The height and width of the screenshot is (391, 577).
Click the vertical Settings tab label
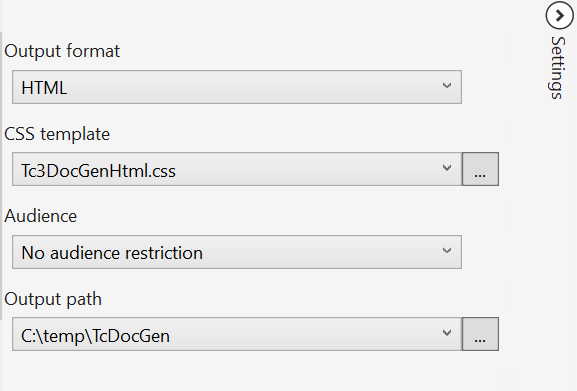pyautogui.click(x=557, y=68)
